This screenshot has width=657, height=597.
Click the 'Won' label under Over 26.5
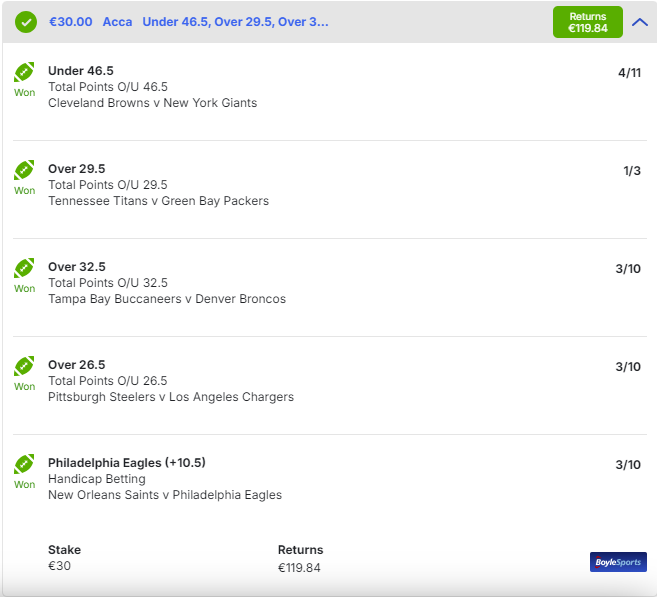(x=24, y=387)
